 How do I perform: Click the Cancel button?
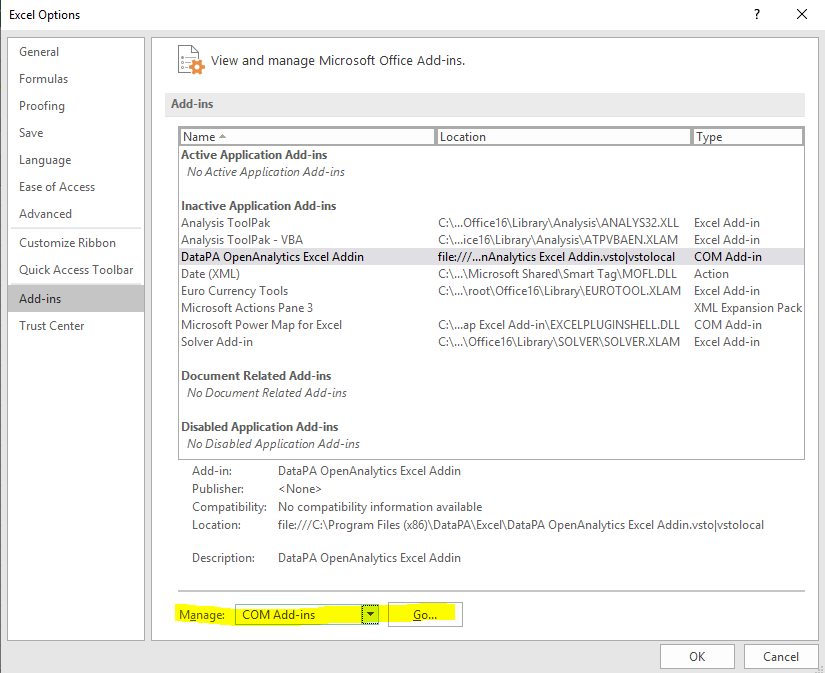tap(781, 657)
